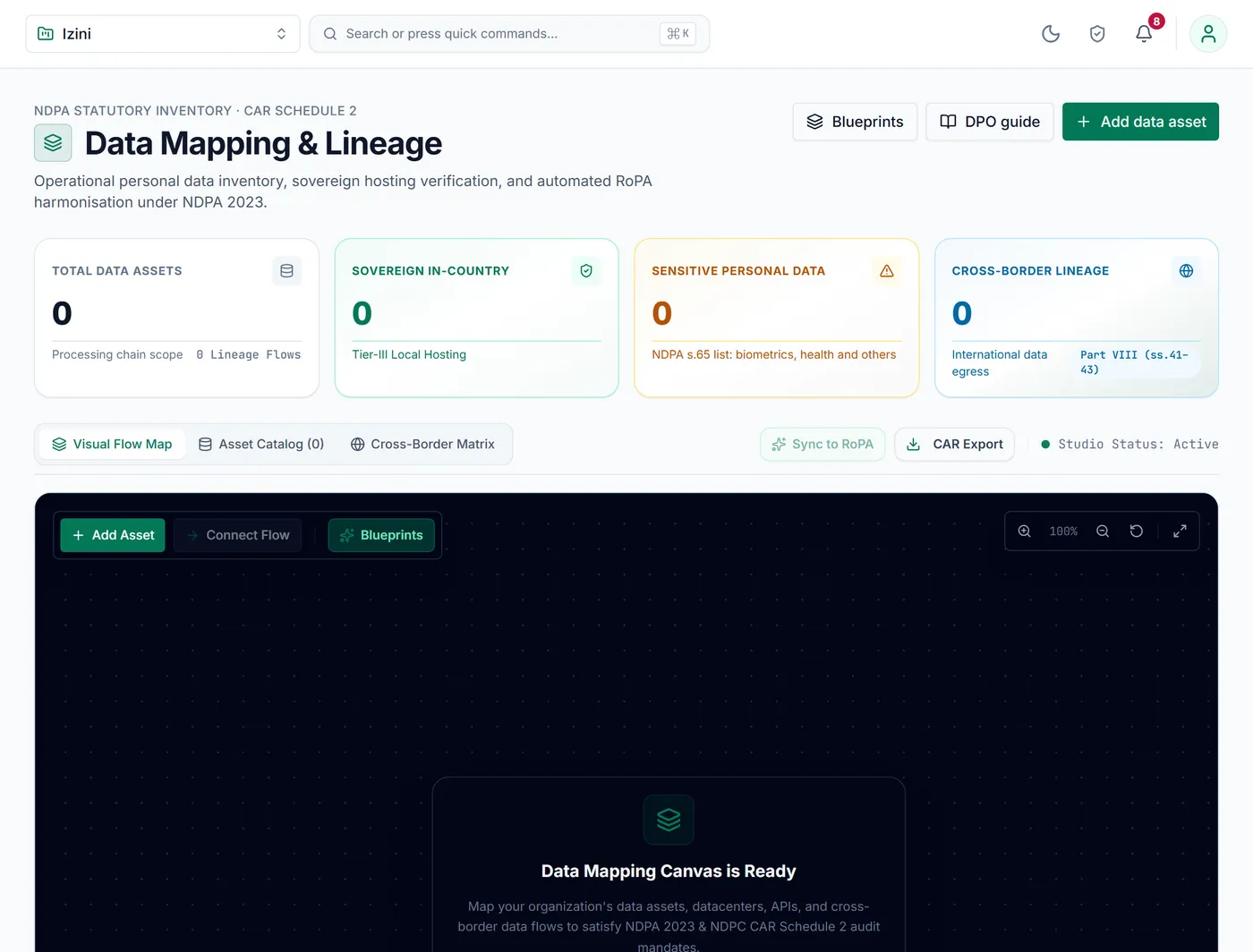Click CAR Export button

point(954,445)
